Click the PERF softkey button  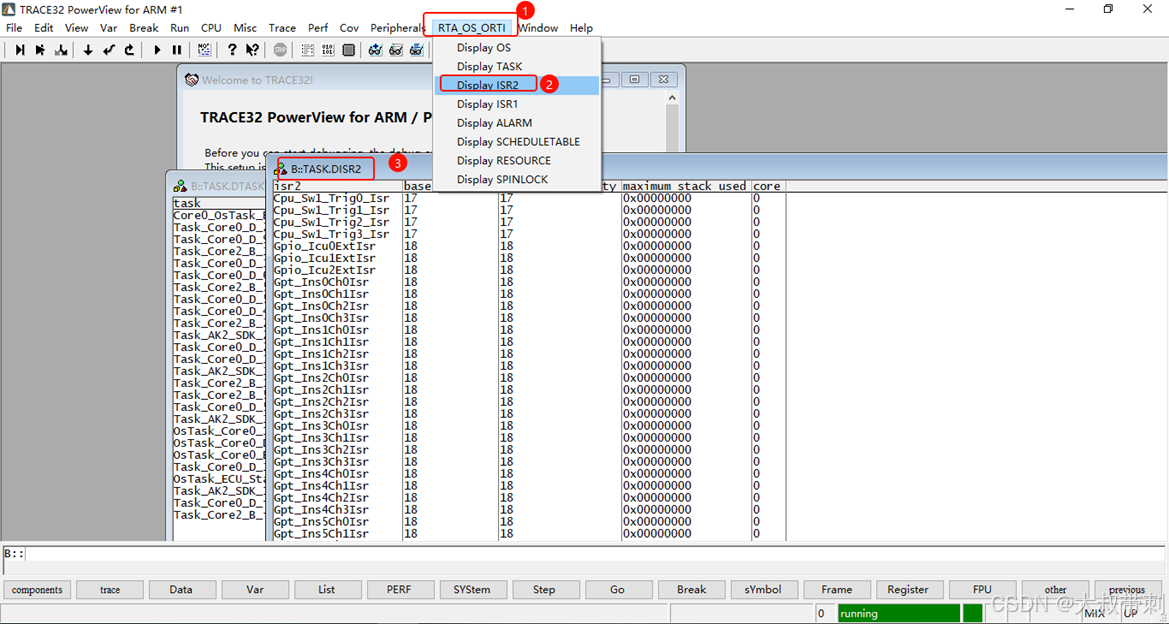click(x=399, y=590)
